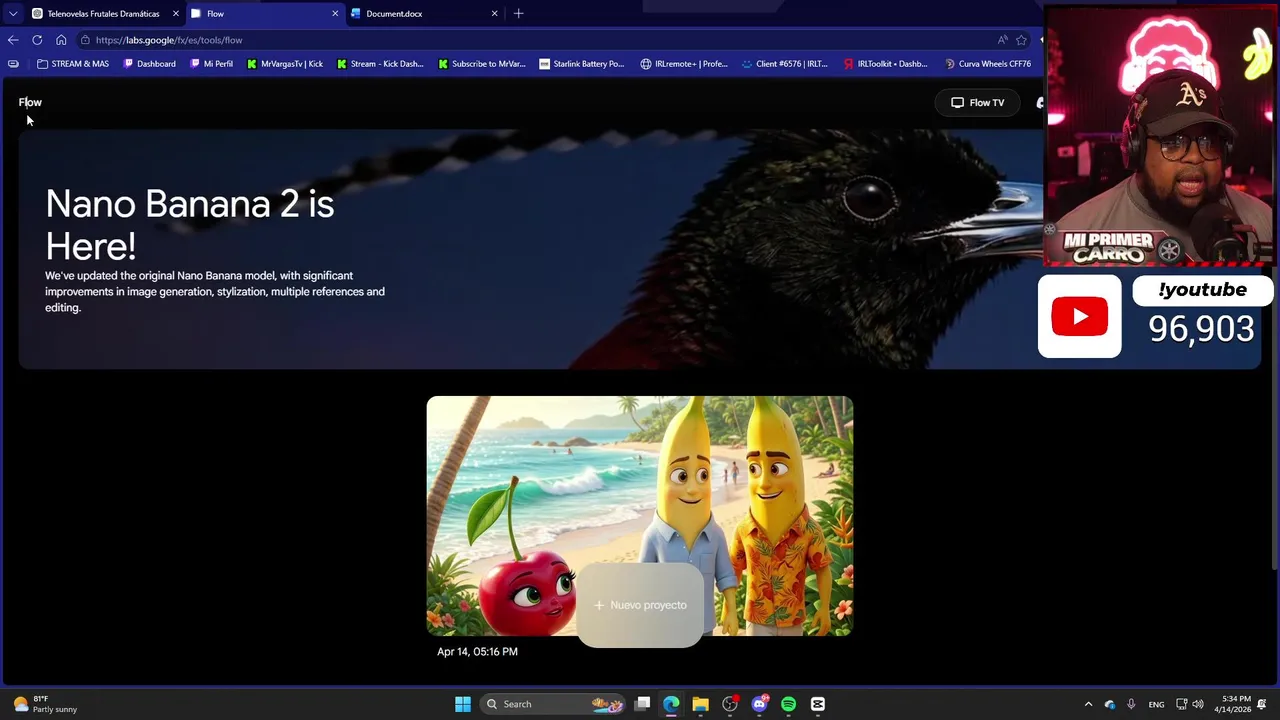Viewport: 1280px width, 720px height.
Task: Close the Flow tab
Action: click(335, 13)
